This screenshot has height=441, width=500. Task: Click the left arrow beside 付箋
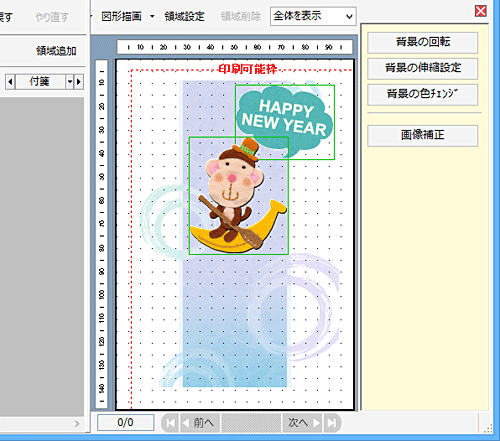pyautogui.click(x=10, y=82)
